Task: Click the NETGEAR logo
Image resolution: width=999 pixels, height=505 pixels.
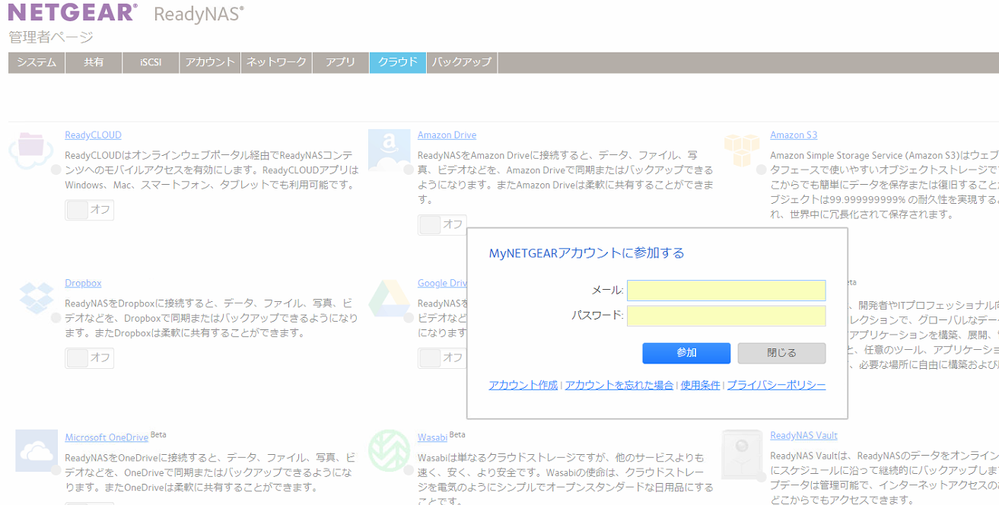Action: pyautogui.click(x=73, y=12)
